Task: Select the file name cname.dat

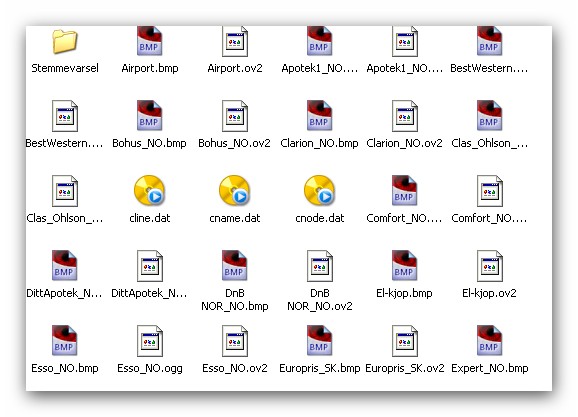Action: (x=235, y=218)
